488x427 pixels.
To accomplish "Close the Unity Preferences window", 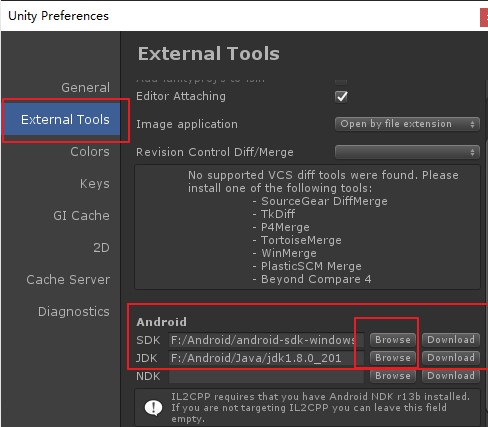I will coord(484,18).
